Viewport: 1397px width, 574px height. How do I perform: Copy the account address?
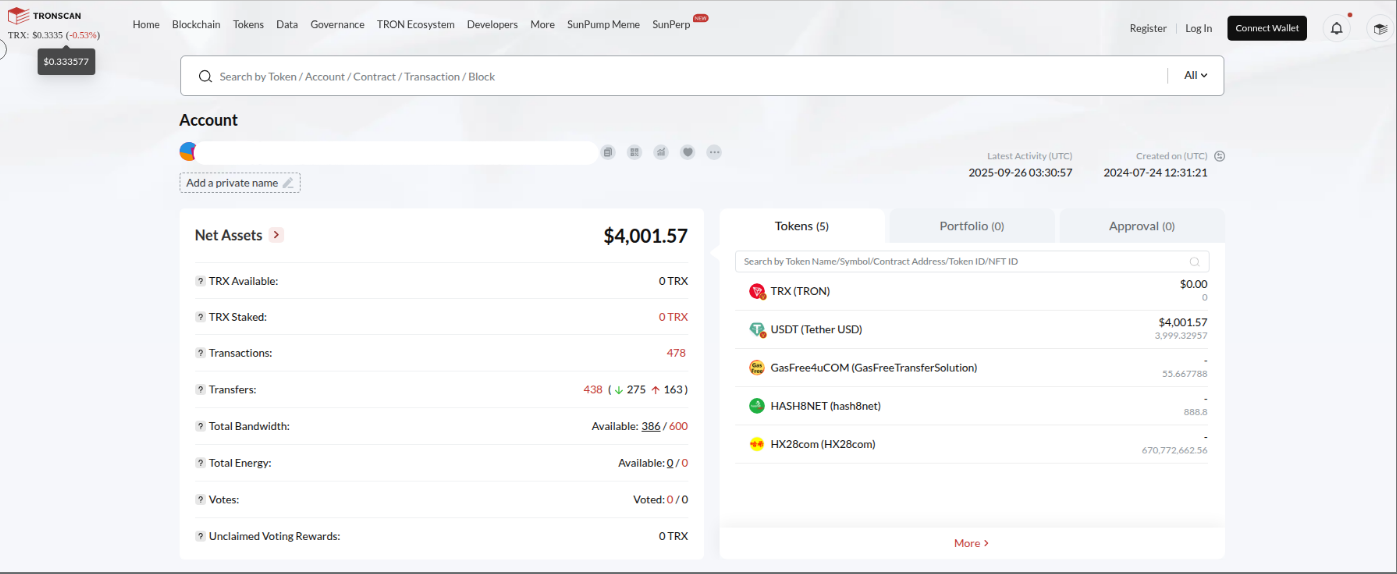coord(608,152)
